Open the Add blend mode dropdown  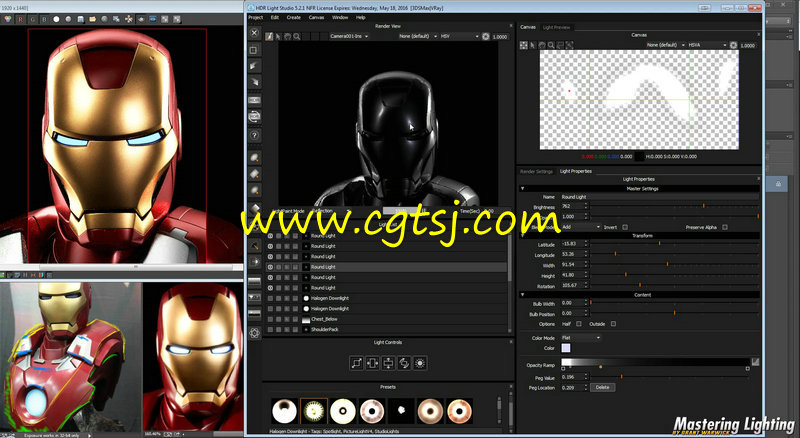tap(581, 227)
